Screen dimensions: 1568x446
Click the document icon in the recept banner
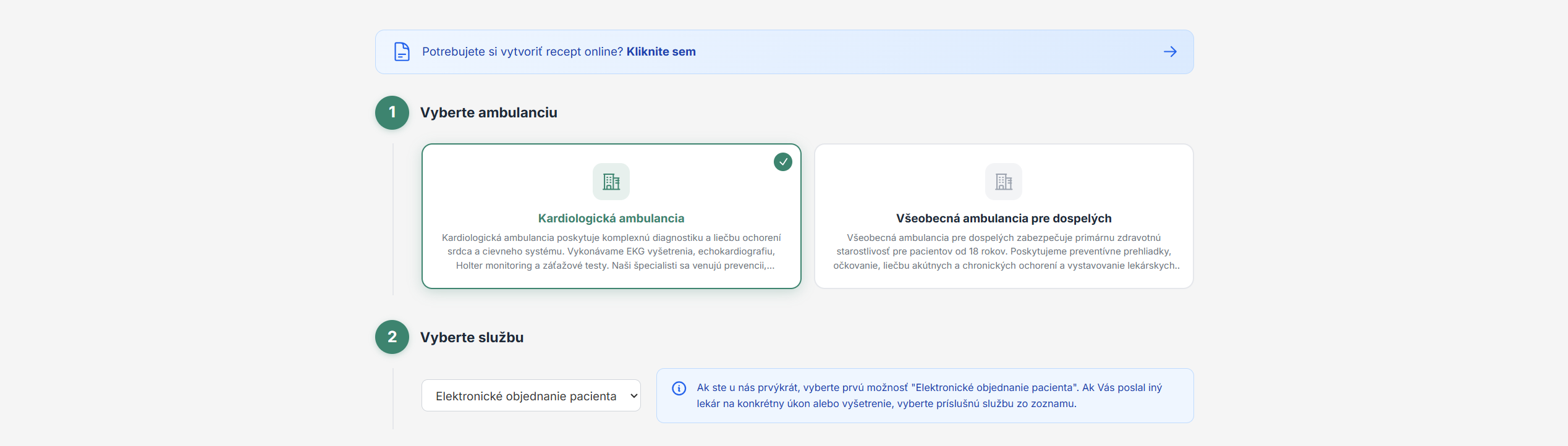(x=402, y=52)
